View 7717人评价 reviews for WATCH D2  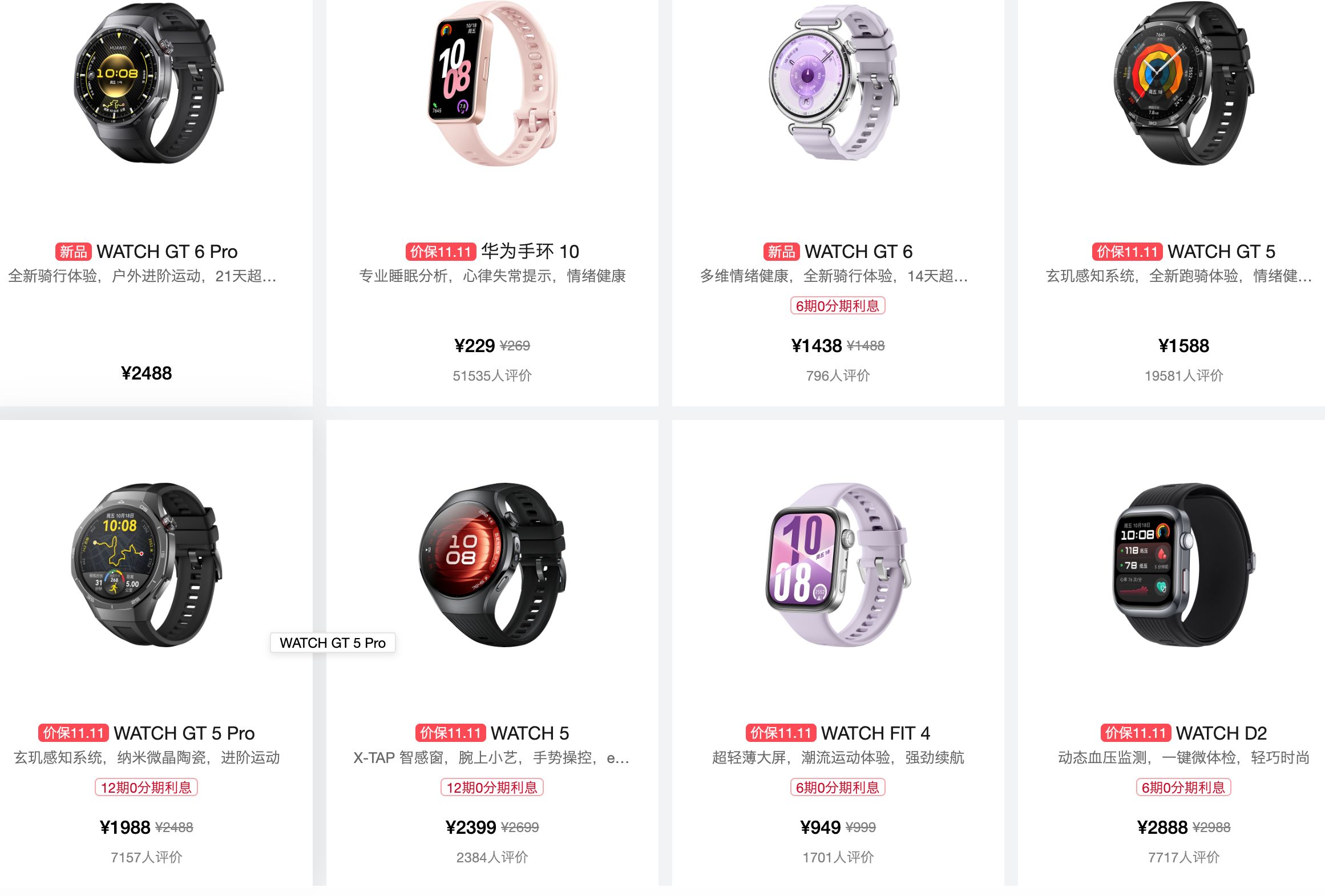tap(1183, 857)
